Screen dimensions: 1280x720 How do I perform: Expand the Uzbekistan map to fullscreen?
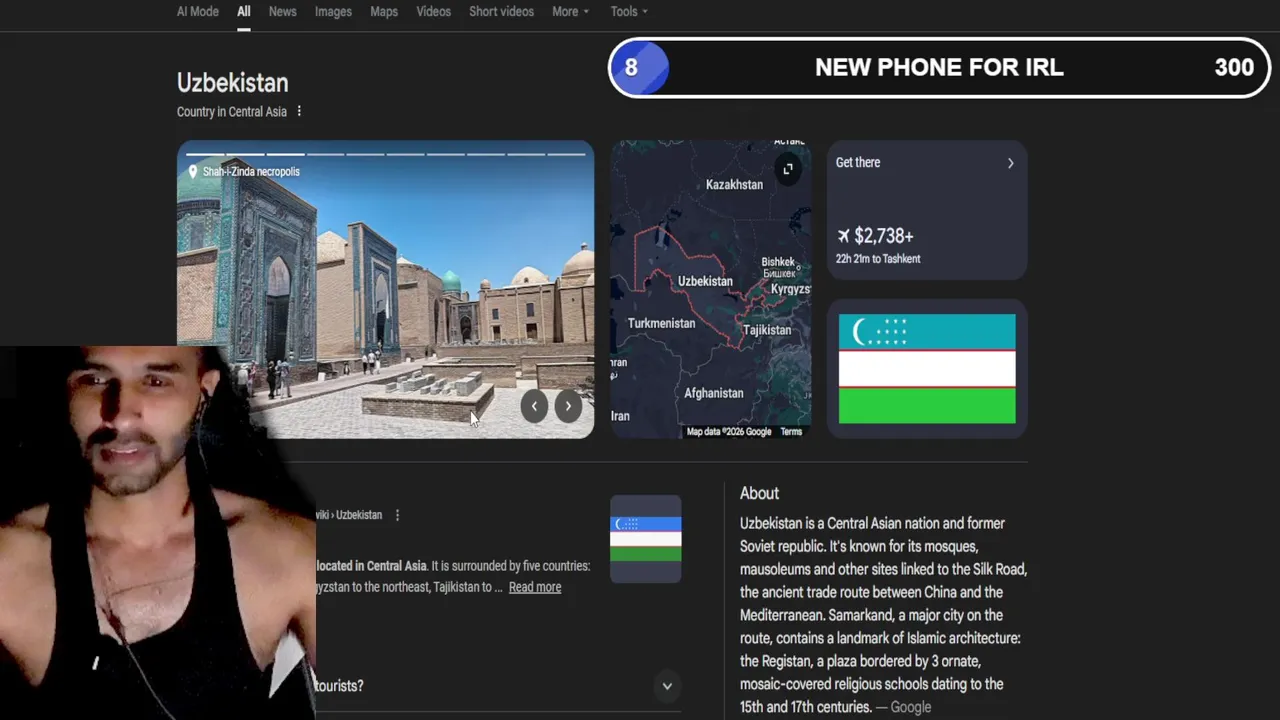[x=788, y=169]
